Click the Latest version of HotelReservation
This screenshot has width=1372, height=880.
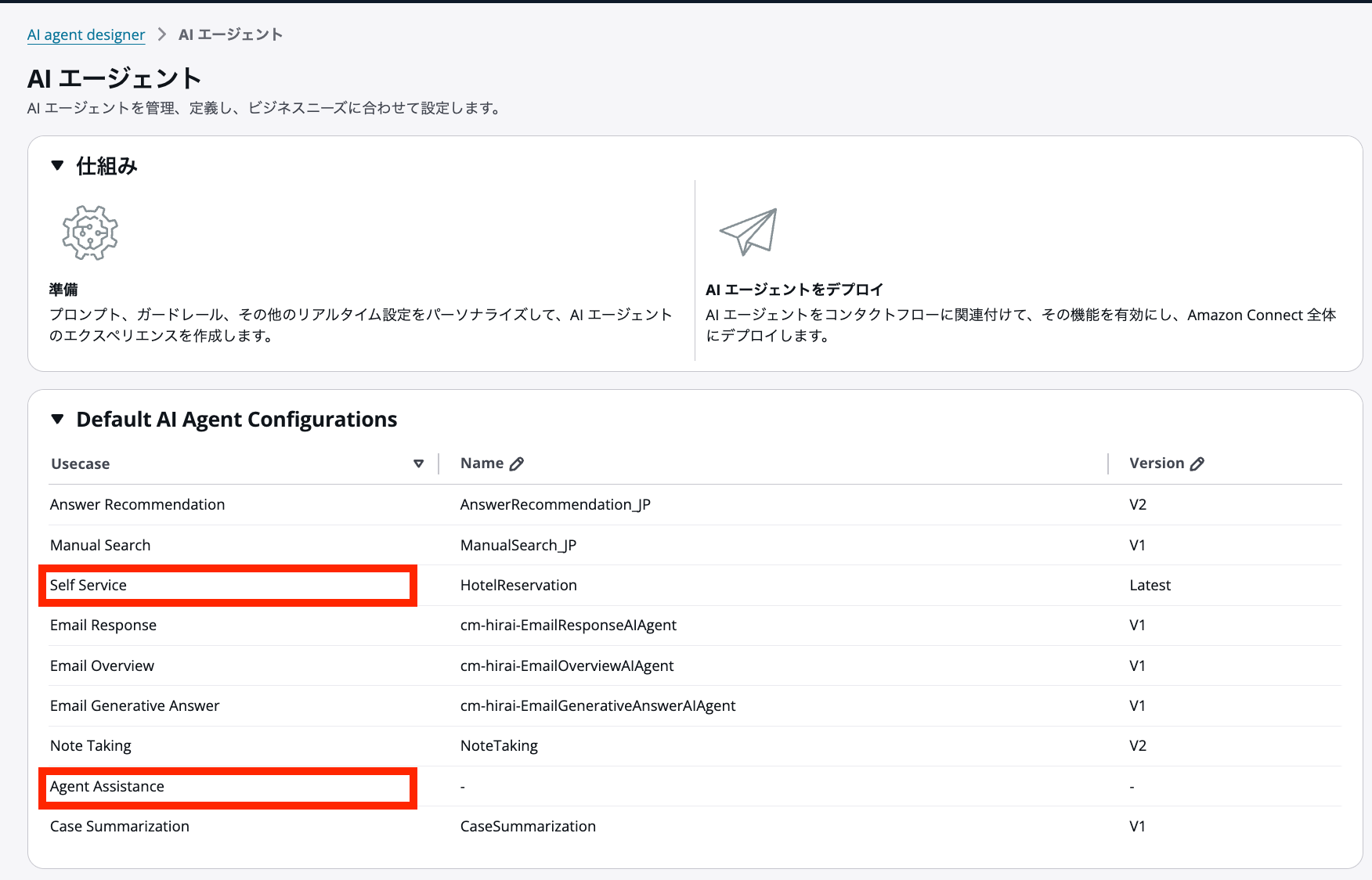coord(1149,585)
